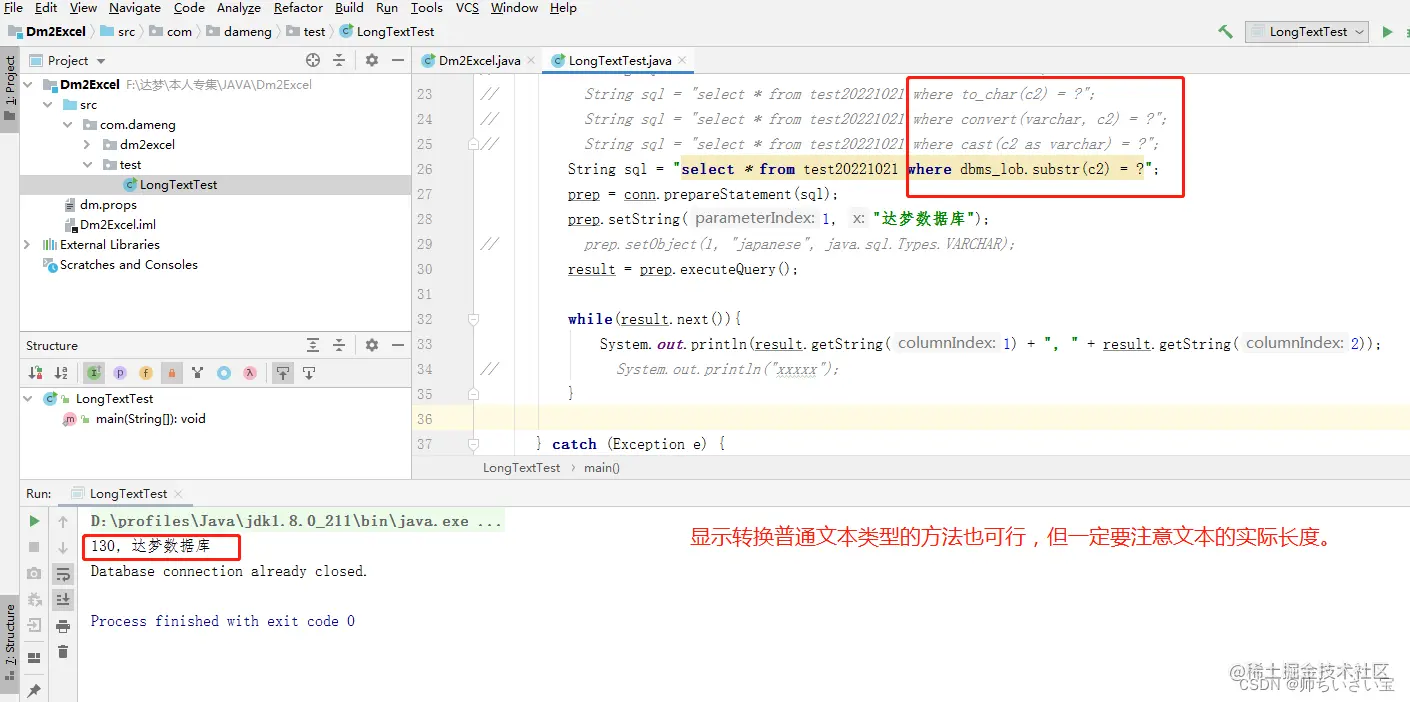This screenshot has width=1410, height=702.
Task: Toggle Show Lambdas filter in Structure
Action: click(250, 373)
